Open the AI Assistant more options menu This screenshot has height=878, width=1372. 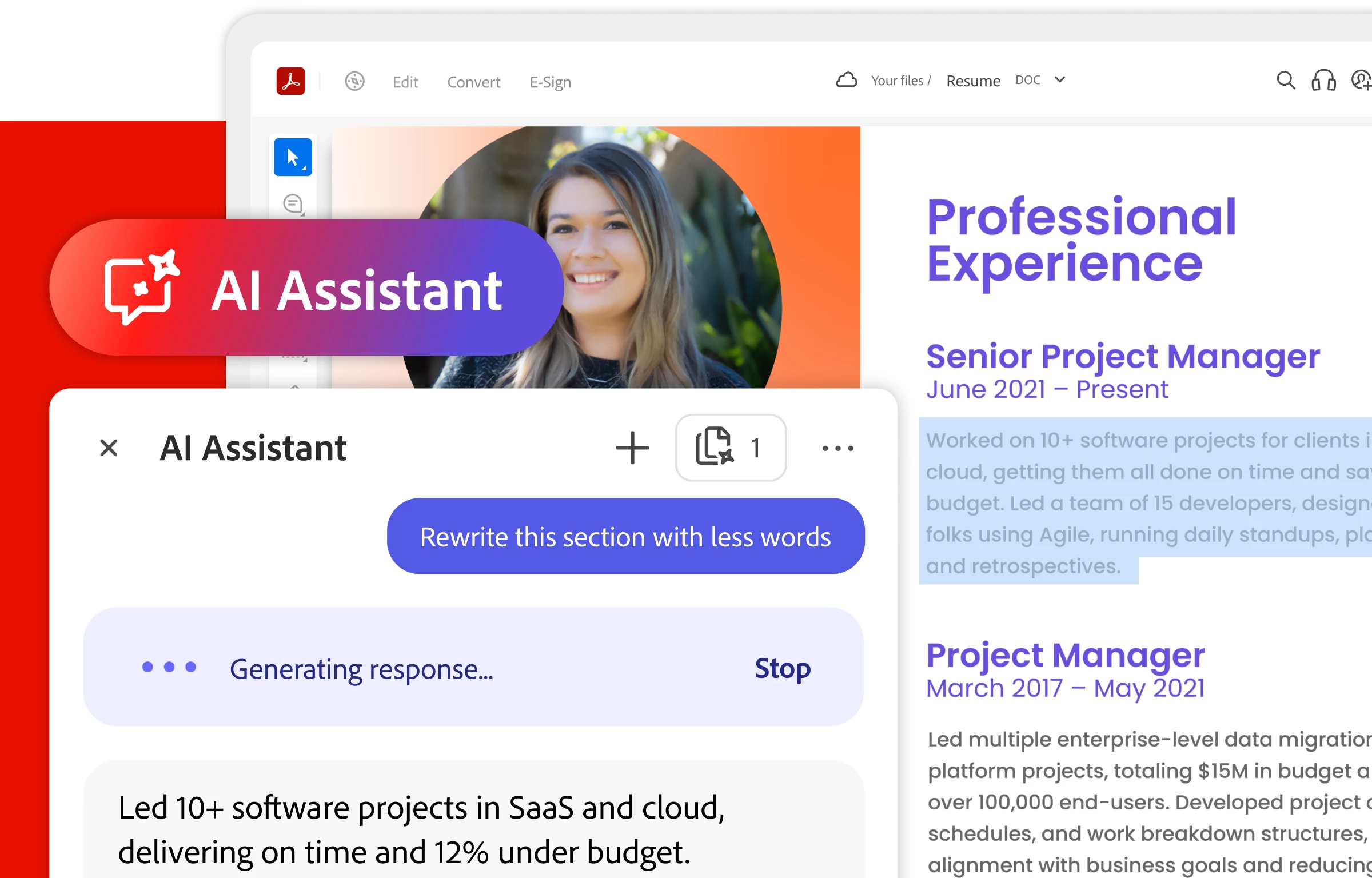pyautogui.click(x=837, y=449)
